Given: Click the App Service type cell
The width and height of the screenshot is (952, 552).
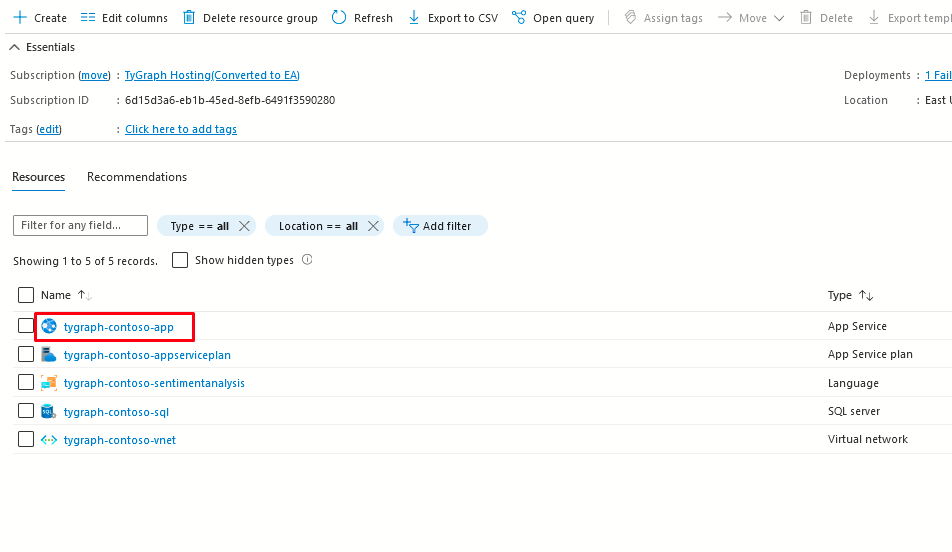Looking at the screenshot, I should point(857,326).
